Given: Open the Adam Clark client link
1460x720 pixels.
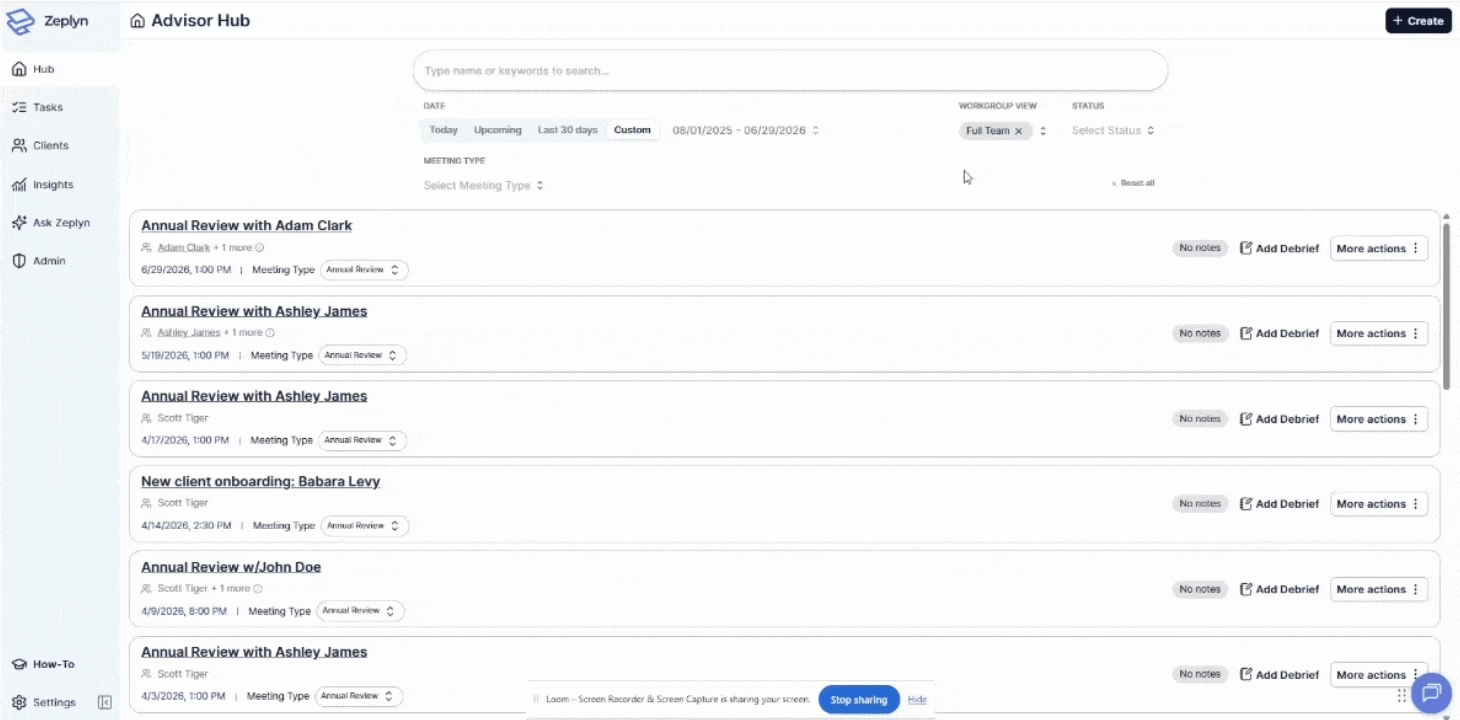Looking at the screenshot, I should point(184,247).
